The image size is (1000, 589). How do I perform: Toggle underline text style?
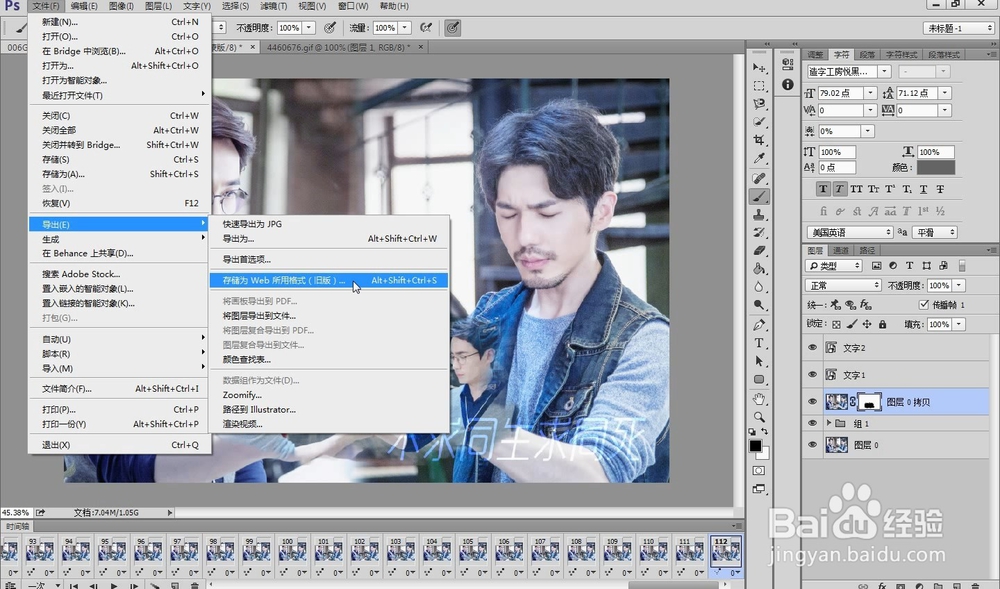(923, 189)
